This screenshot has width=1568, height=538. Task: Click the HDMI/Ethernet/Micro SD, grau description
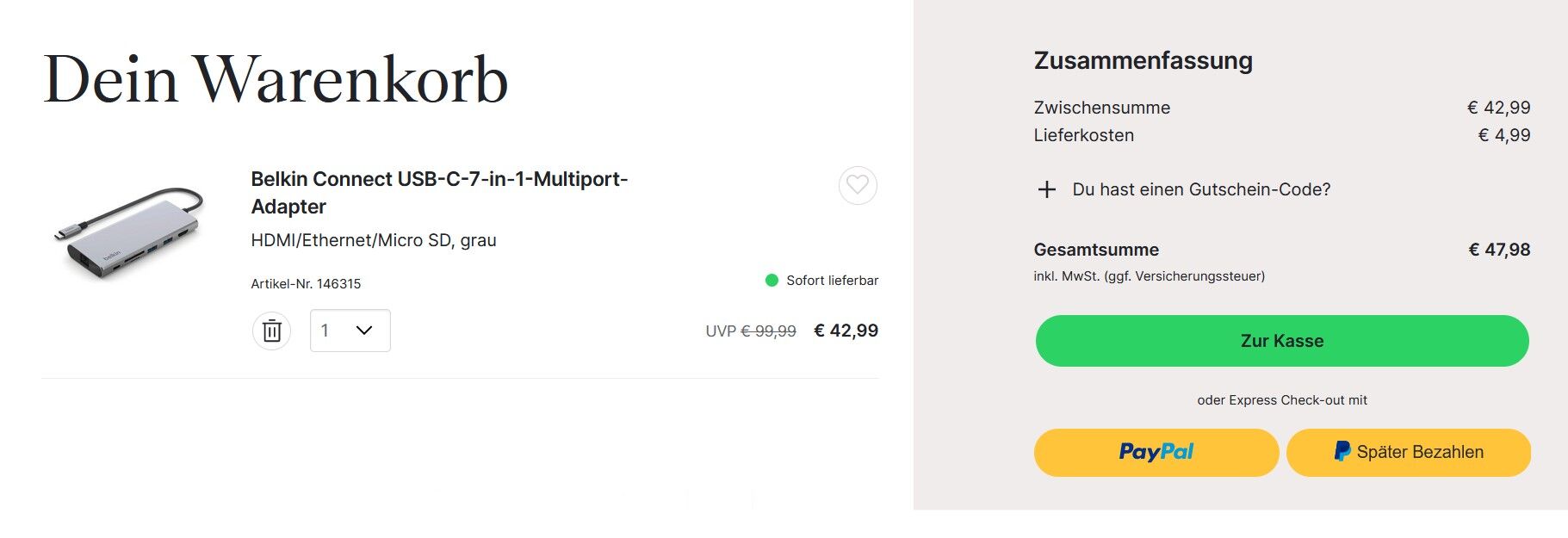point(374,240)
